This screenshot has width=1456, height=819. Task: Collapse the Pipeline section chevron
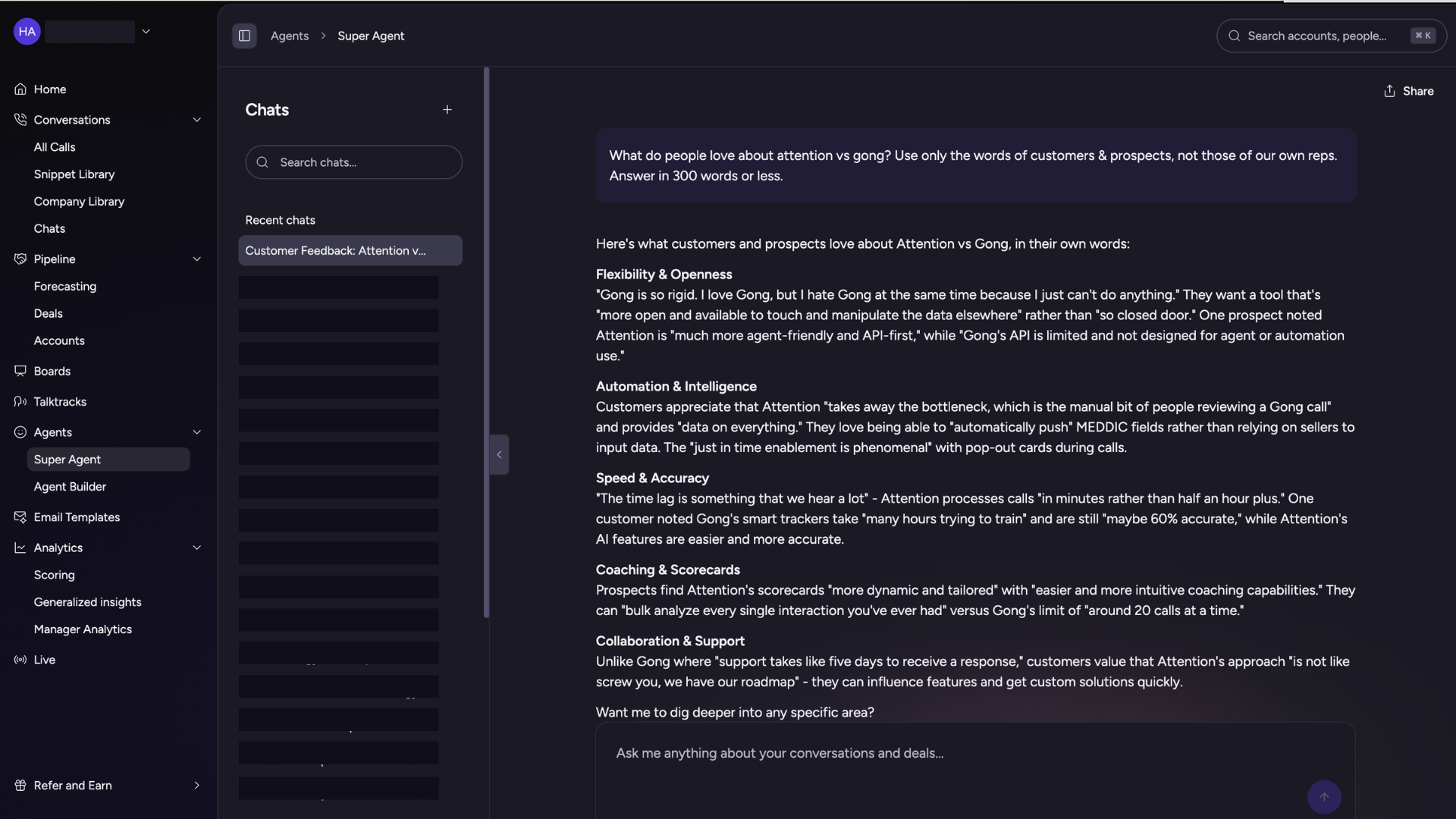pos(197,259)
